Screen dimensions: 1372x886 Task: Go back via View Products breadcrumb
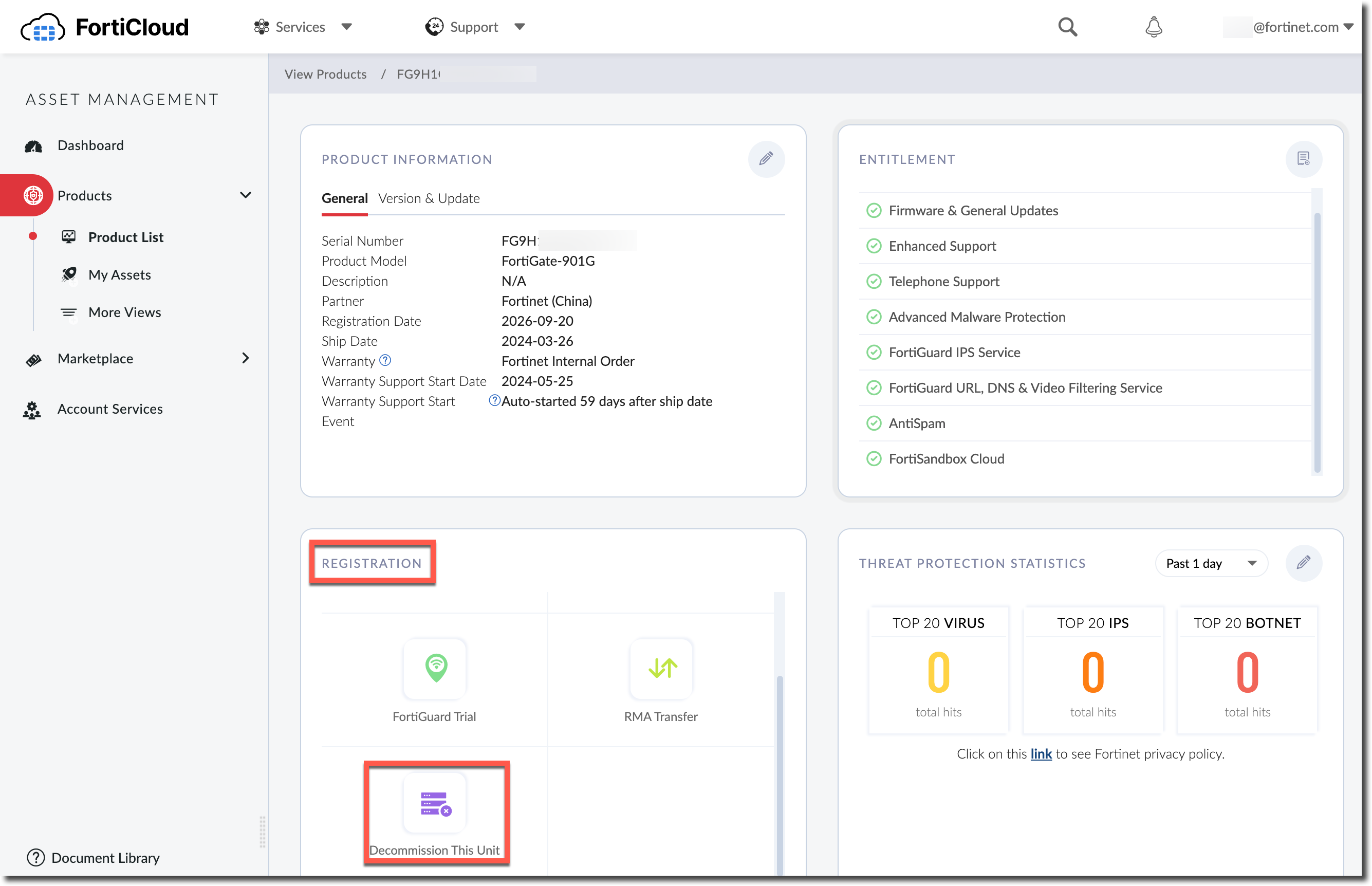[x=325, y=73]
